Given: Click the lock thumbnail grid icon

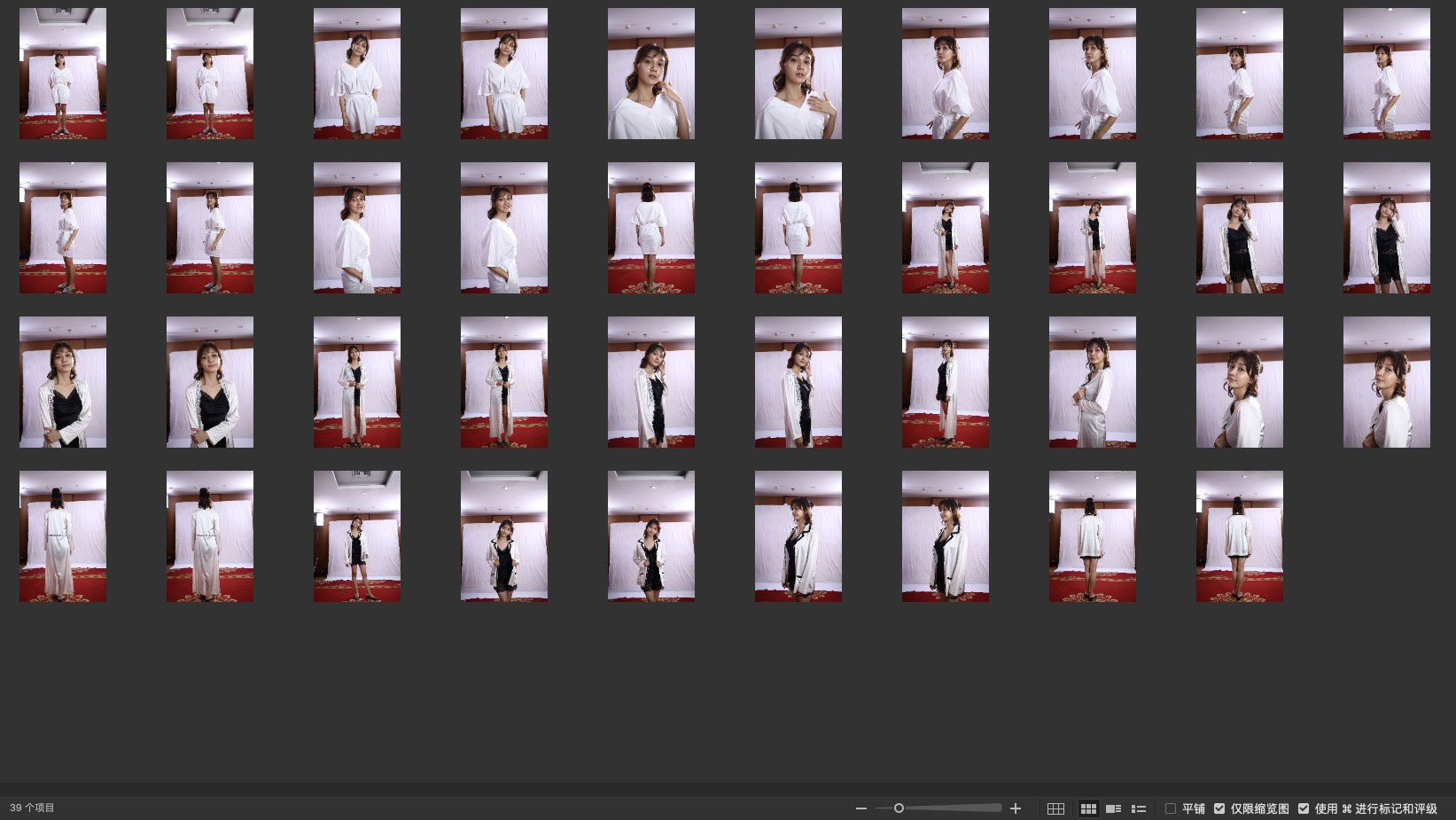Looking at the screenshot, I should coord(1055,808).
